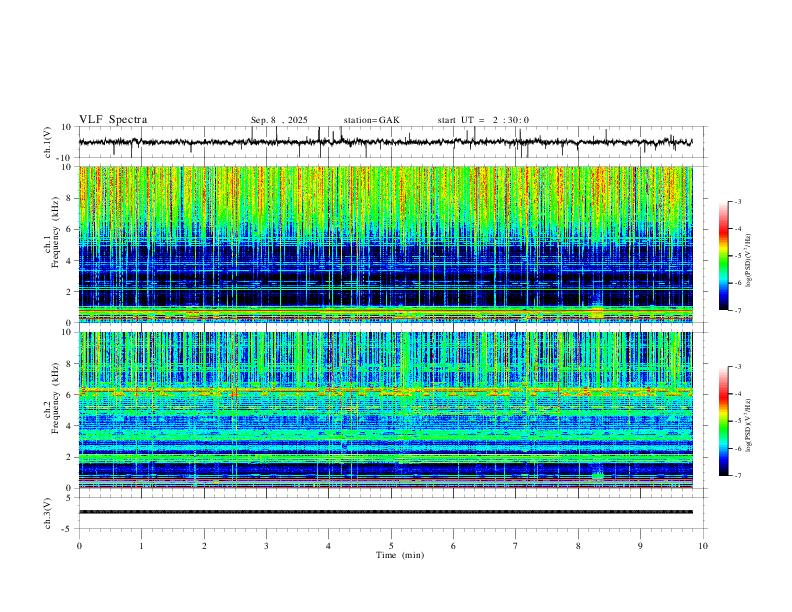792x612 pixels.
Task: Click the ch.2 spectrogram color bar
Action: [x=723, y=421]
